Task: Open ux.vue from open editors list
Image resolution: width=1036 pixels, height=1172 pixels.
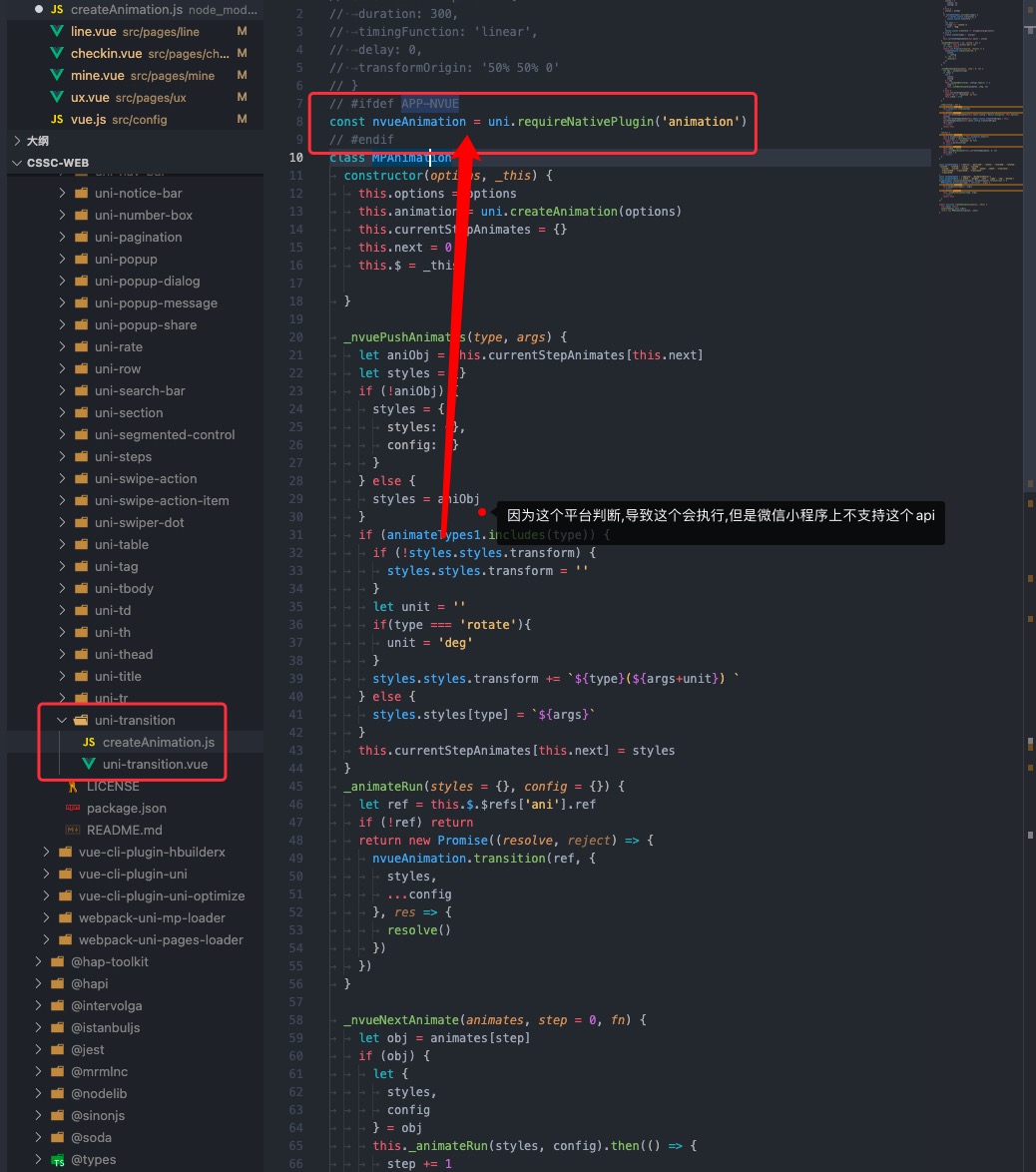Action: click(90, 98)
